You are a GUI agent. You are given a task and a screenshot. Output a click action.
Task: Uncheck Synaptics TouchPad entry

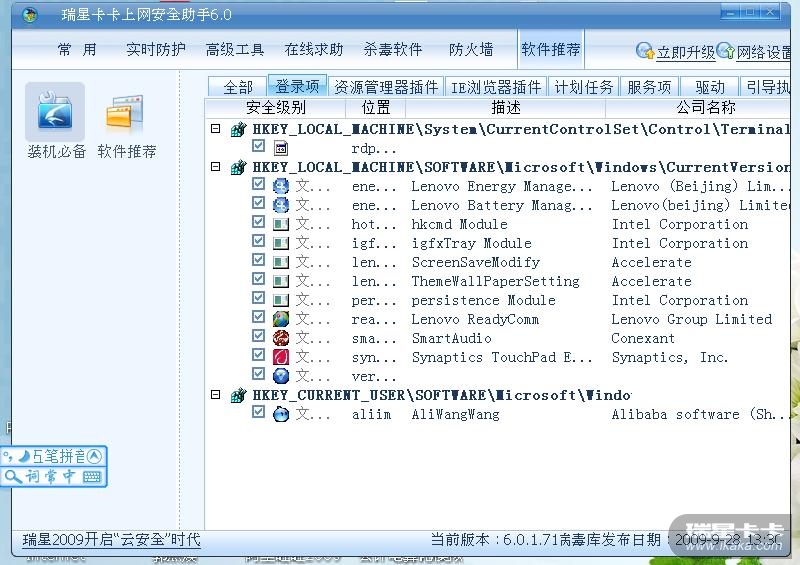click(259, 354)
